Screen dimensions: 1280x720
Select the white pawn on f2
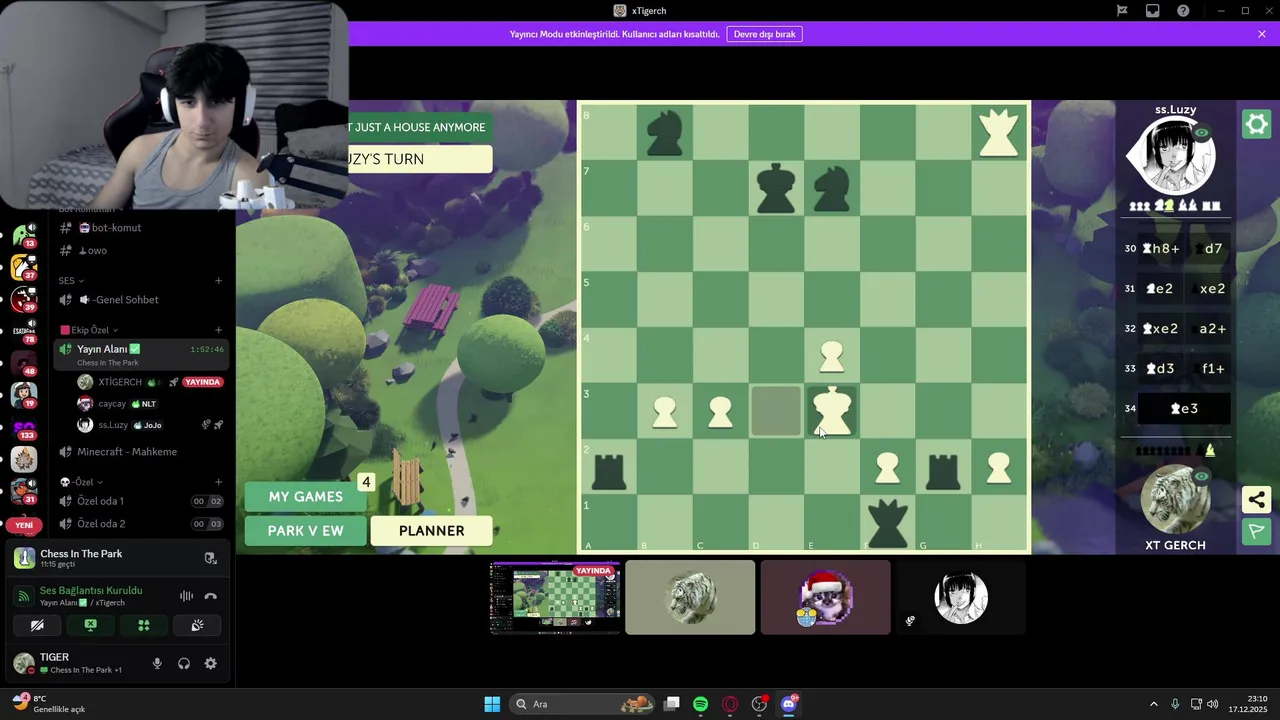click(887, 468)
